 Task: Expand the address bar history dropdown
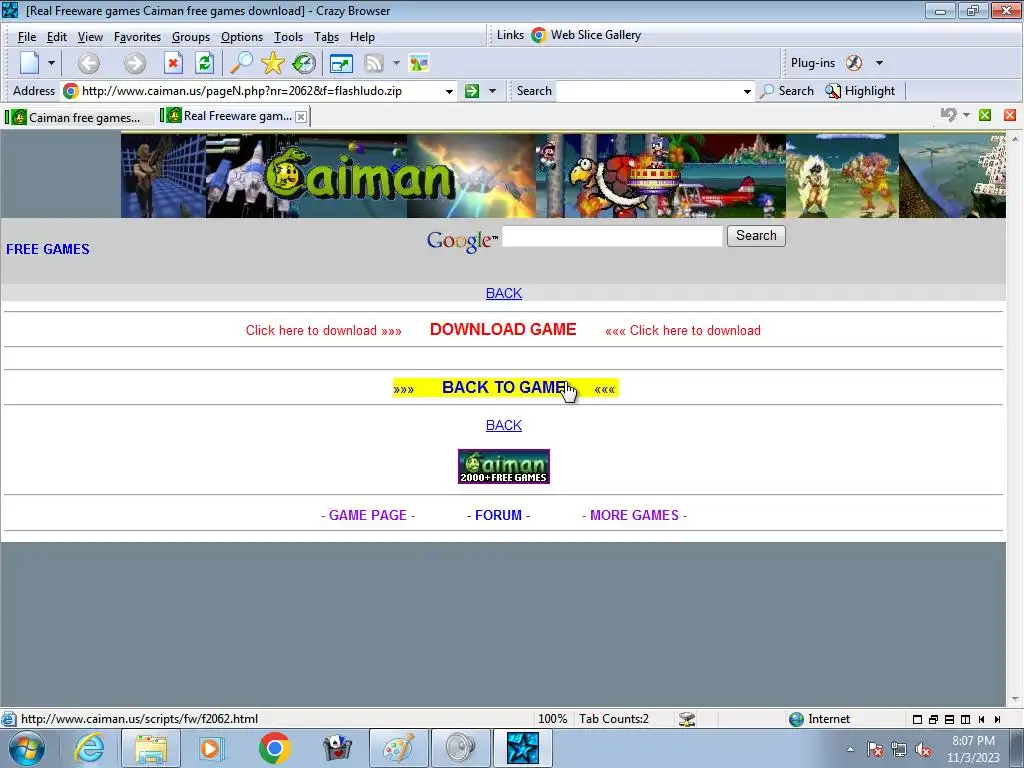point(449,91)
